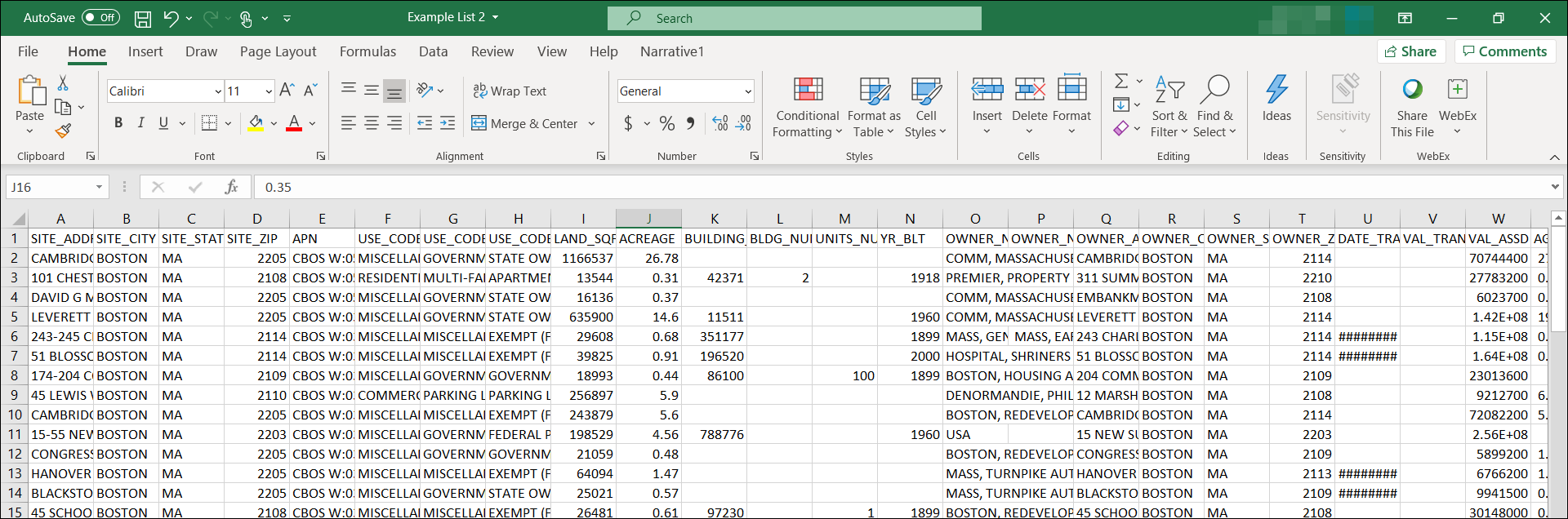Click the Share button

[x=1411, y=51]
